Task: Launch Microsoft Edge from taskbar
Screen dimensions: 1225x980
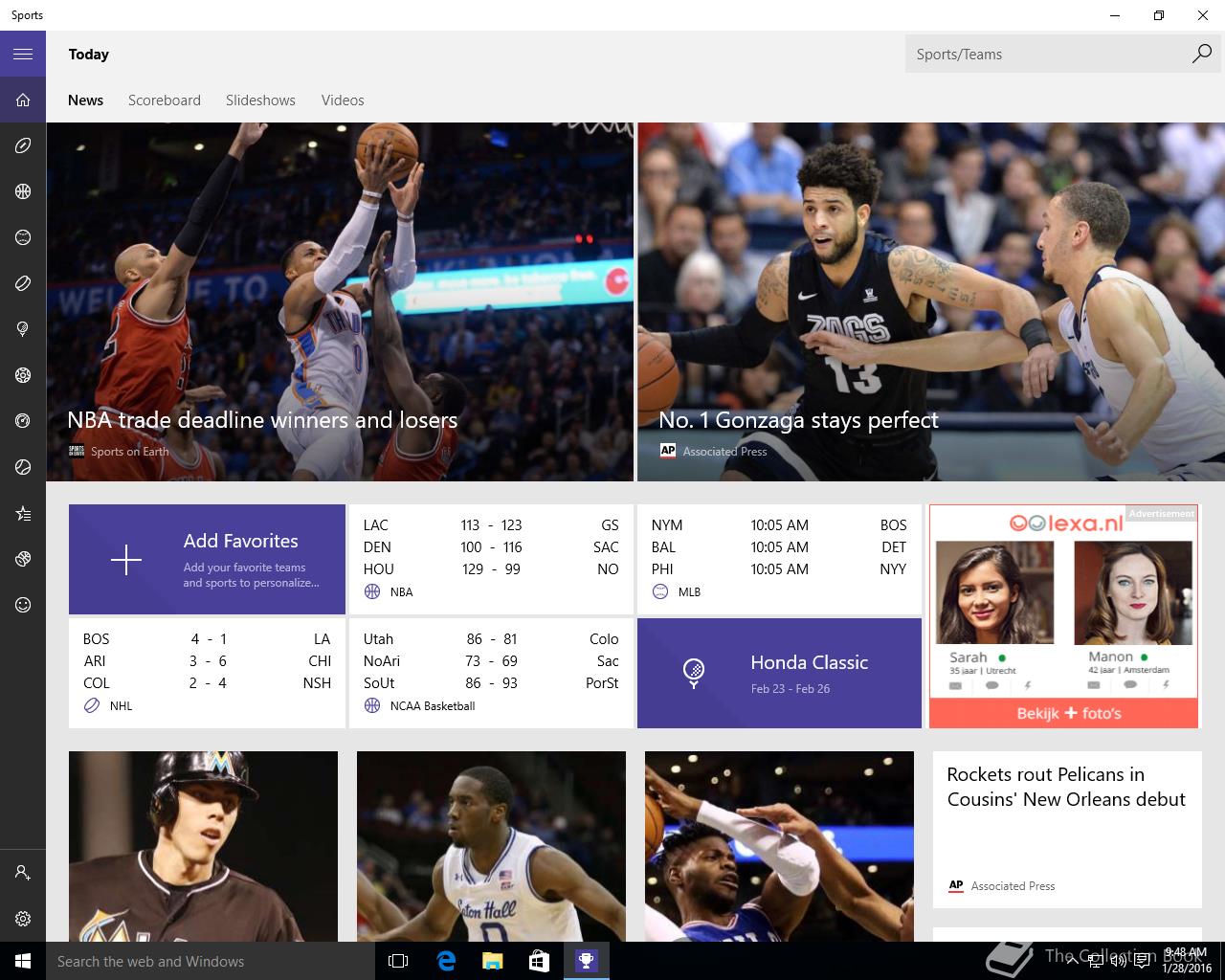Action: (x=445, y=961)
